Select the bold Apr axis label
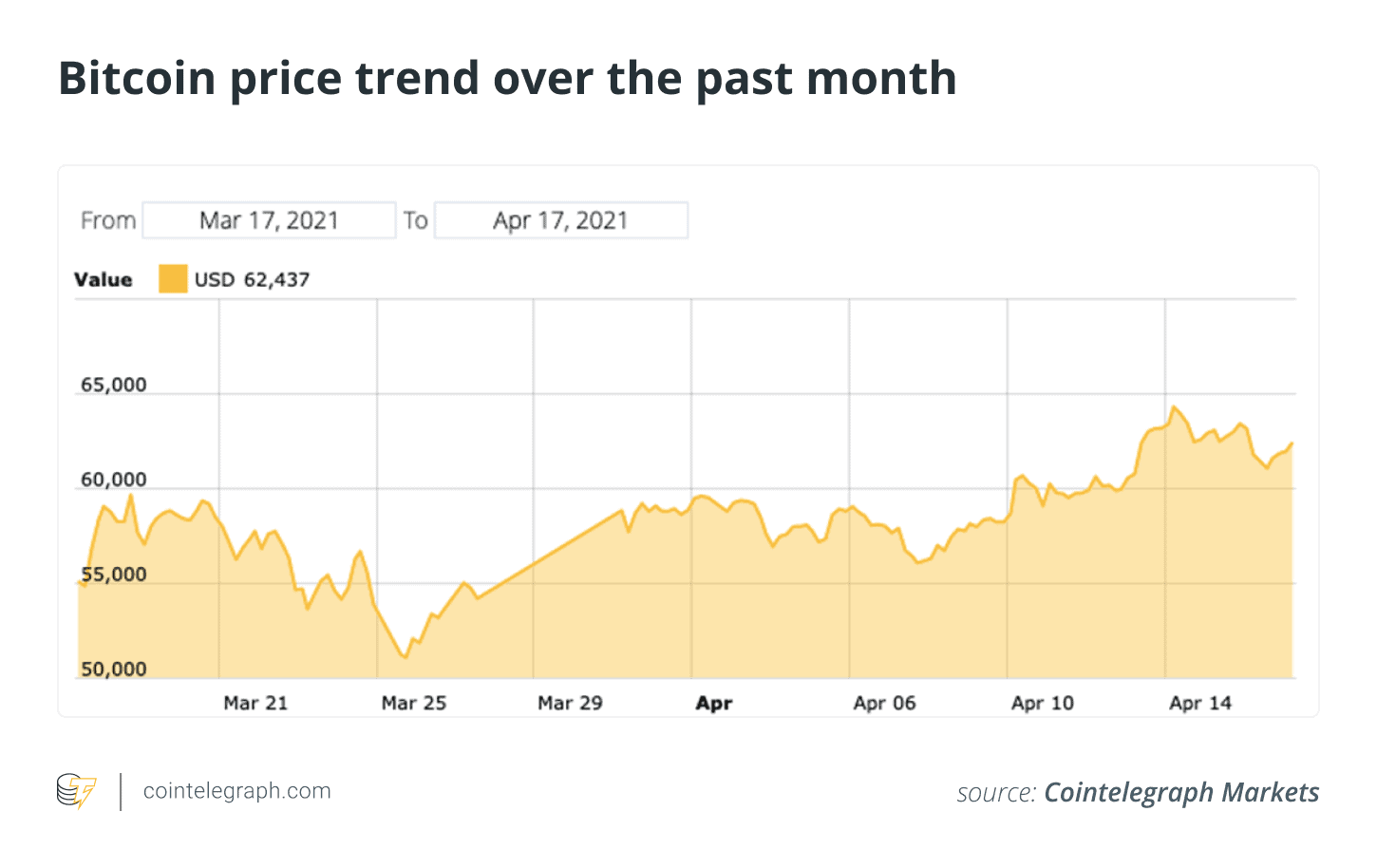 click(x=714, y=704)
